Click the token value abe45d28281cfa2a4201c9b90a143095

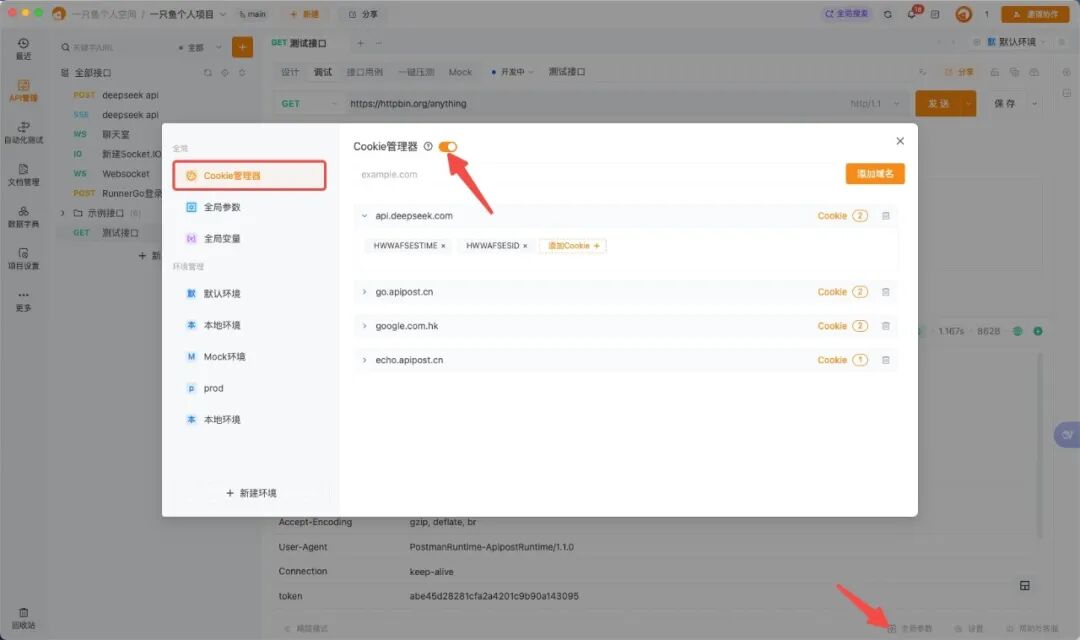tap(494, 596)
